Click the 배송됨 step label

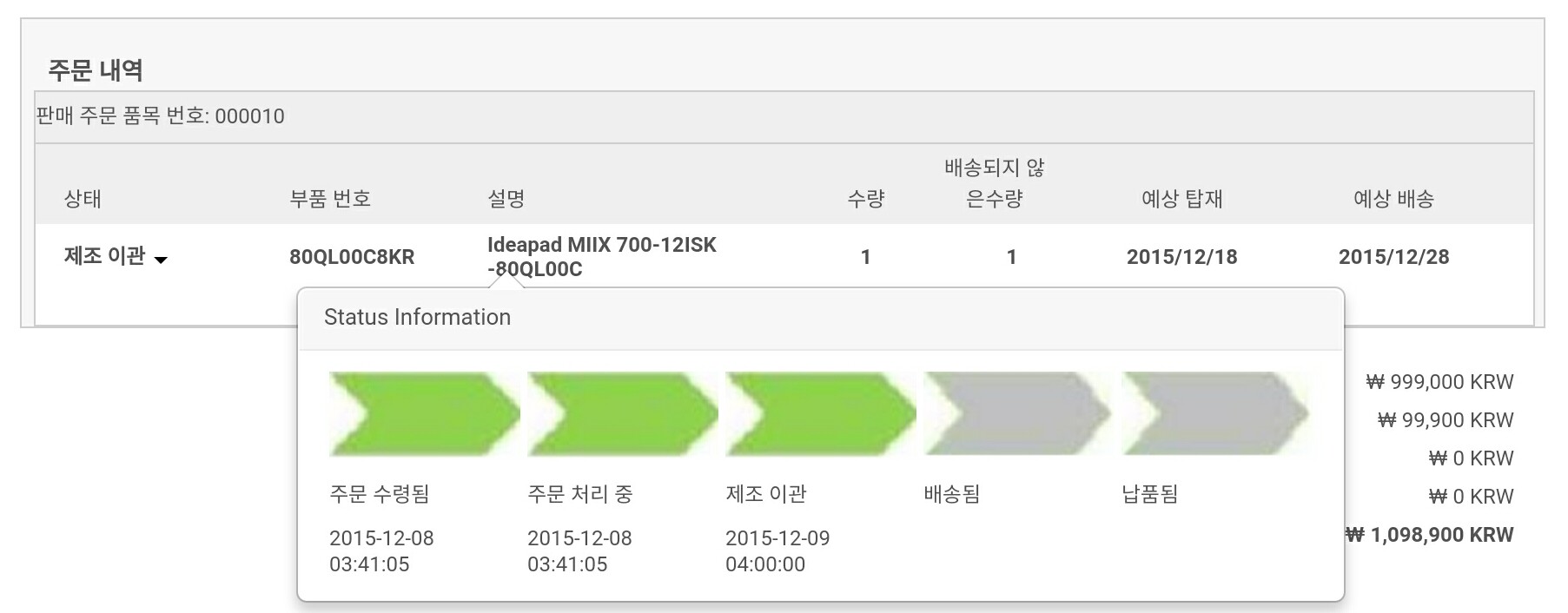[x=952, y=494]
